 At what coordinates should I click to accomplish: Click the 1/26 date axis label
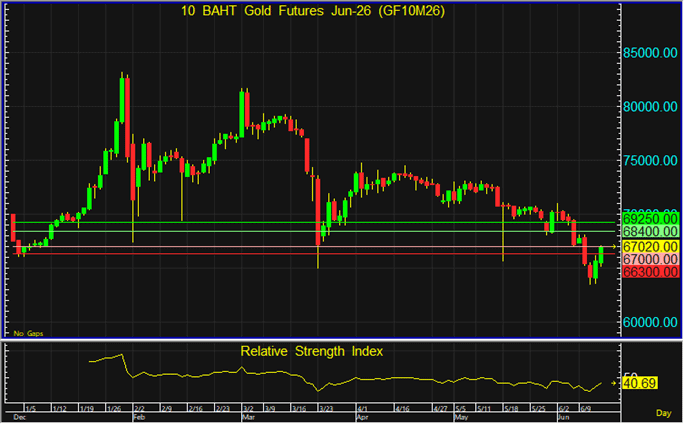[114, 409]
